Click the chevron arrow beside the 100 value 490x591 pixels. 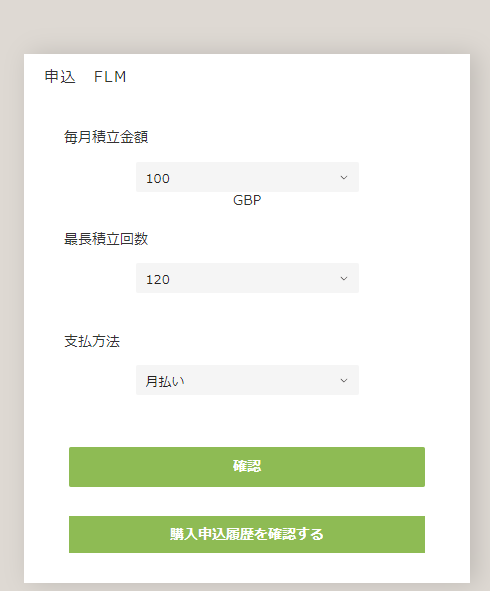click(x=344, y=178)
